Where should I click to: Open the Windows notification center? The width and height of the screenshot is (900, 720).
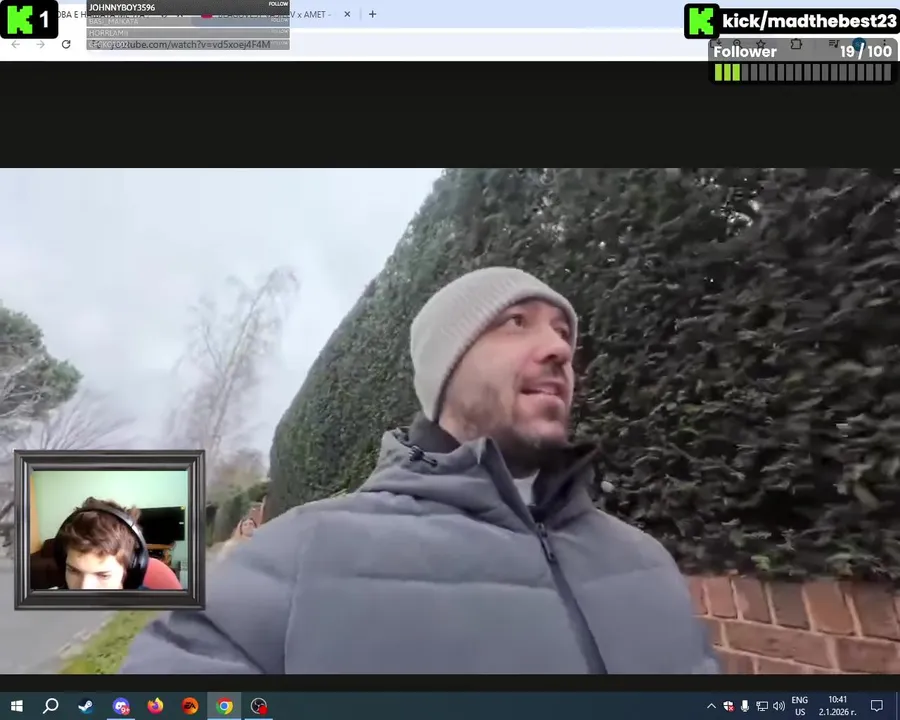876,706
